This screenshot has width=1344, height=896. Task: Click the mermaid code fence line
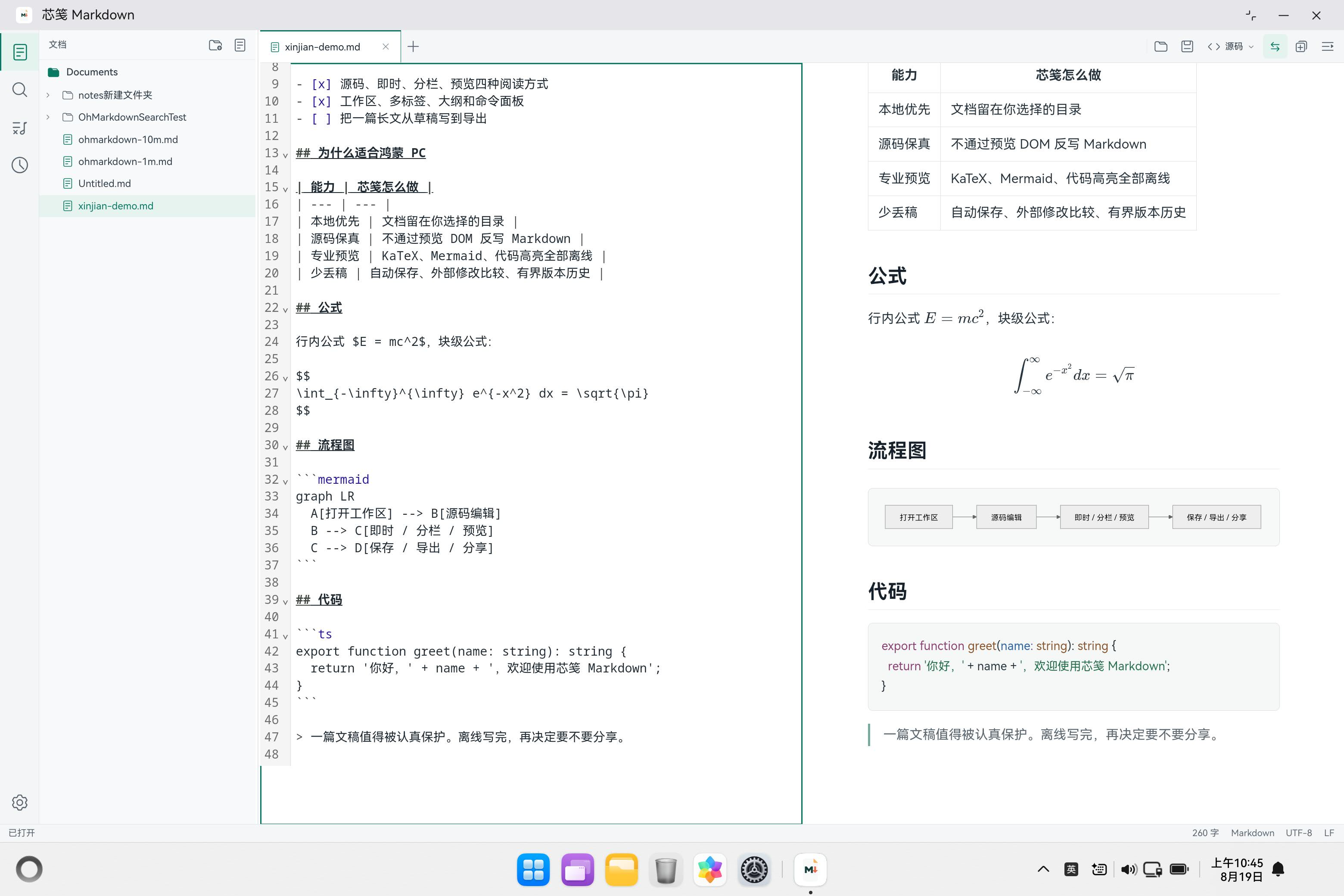pos(333,479)
